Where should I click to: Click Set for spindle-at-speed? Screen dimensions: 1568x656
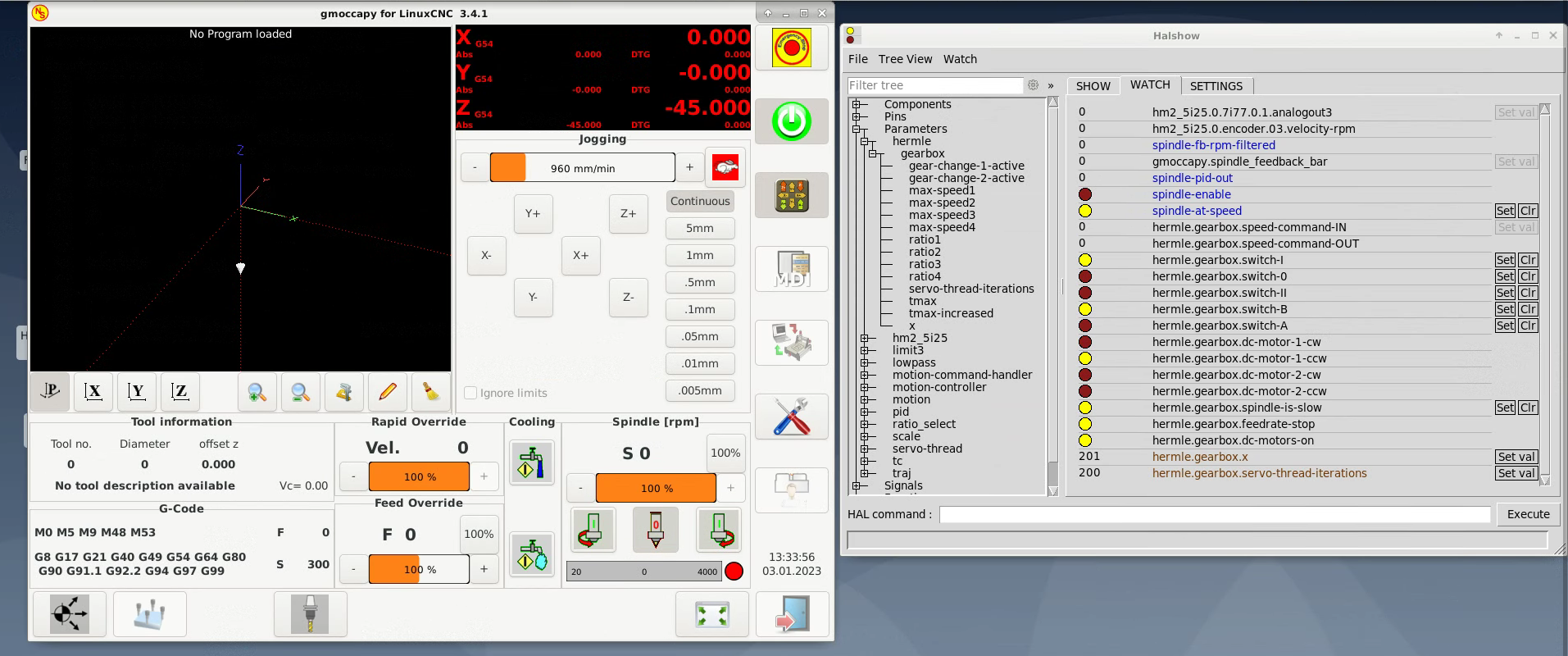pos(1505,211)
